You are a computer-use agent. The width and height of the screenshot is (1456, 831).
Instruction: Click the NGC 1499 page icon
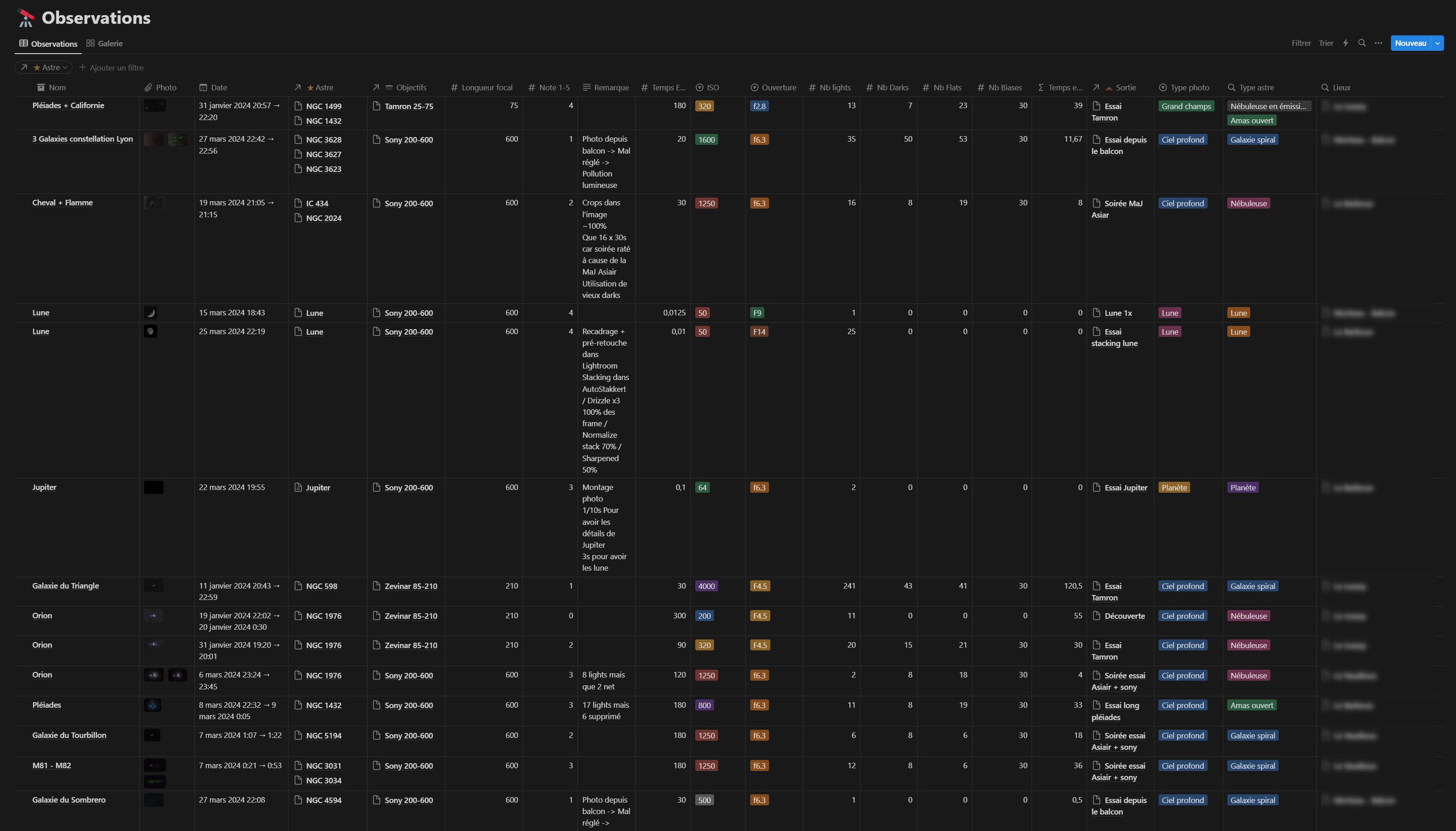pyautogui.click(x=298, y=105)
